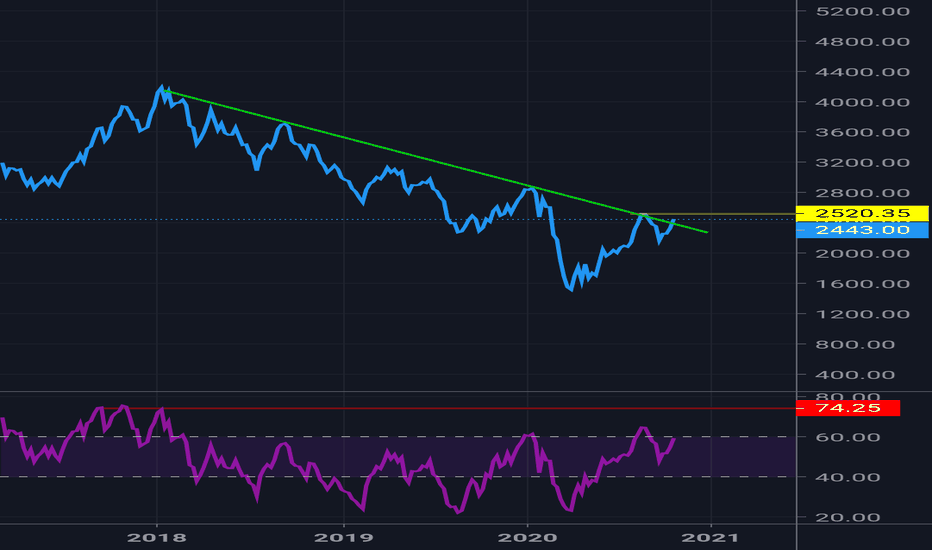Click the 2020 time axis label
932x550 pixels.
tap(527, 538)
